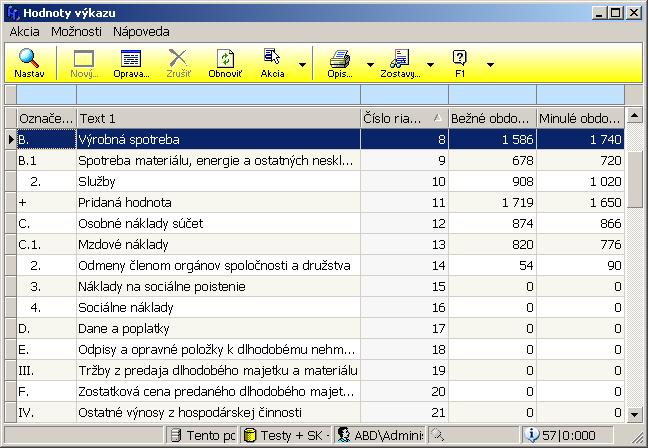Image resolution: width=648 pixels, height=448 pixels.
Task: Click the info icon beside 57|0:000
Action: click(x=531, y=435)
